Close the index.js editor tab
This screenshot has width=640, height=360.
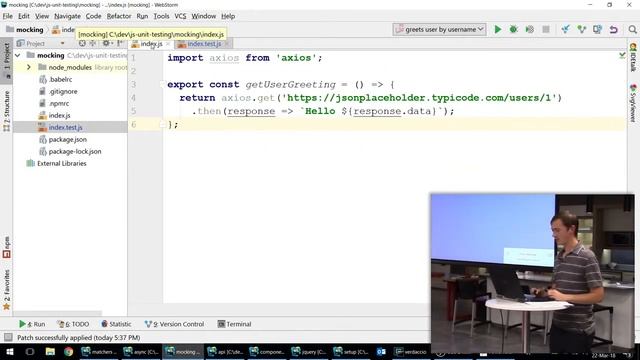168,44
